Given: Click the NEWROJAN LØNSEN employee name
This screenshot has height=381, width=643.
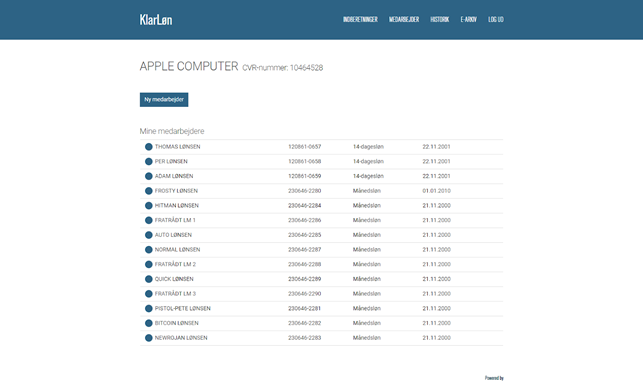Looking at the screenshot, I should [x=181, y=338].
